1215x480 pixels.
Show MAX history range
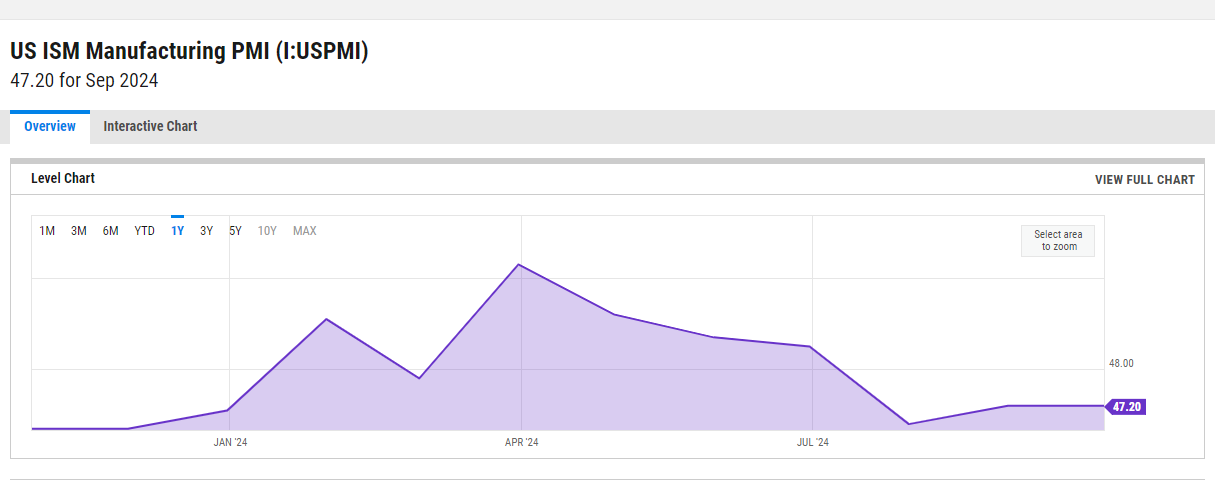[304, 231]
